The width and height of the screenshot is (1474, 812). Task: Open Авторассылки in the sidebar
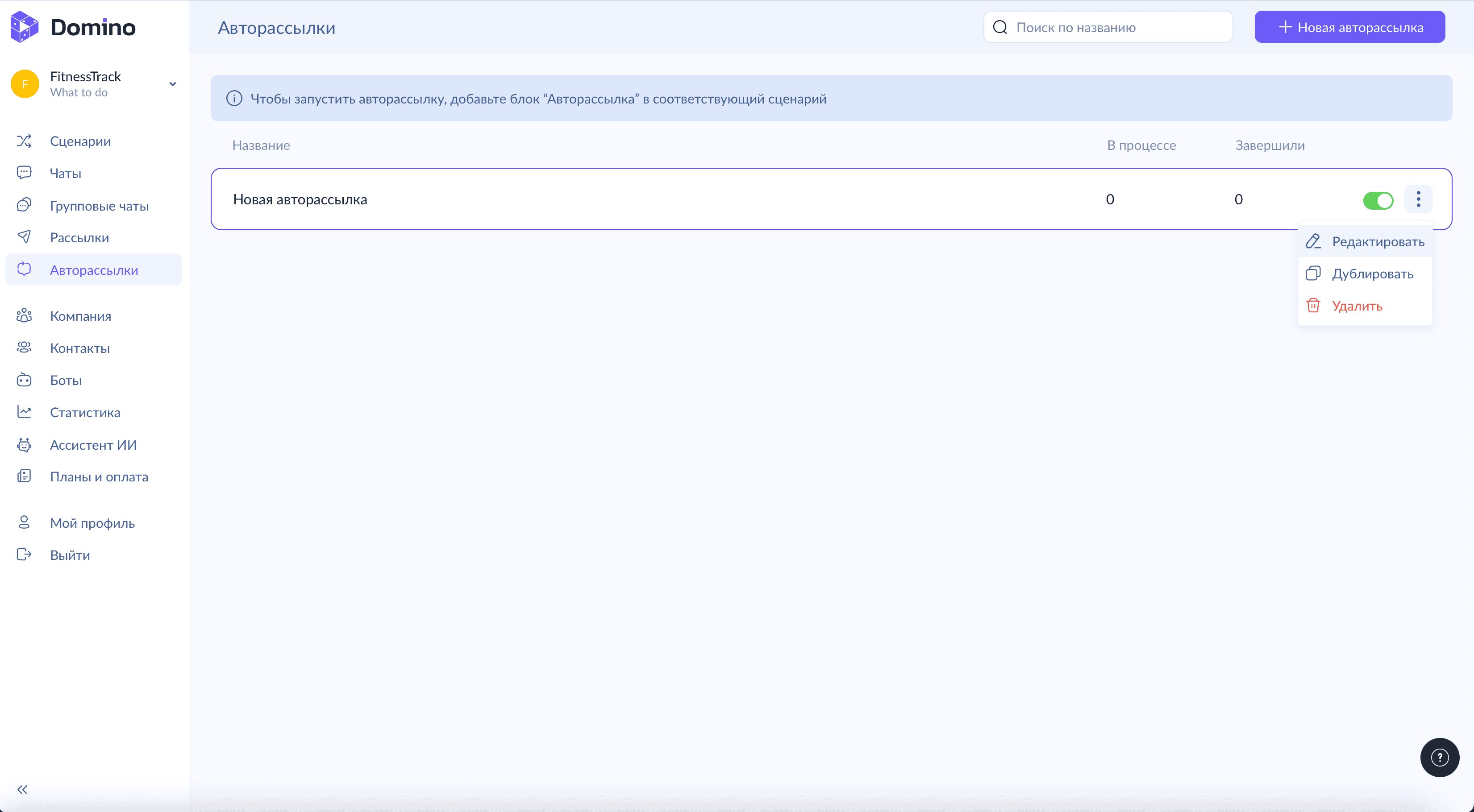click(x=94, y=269)
